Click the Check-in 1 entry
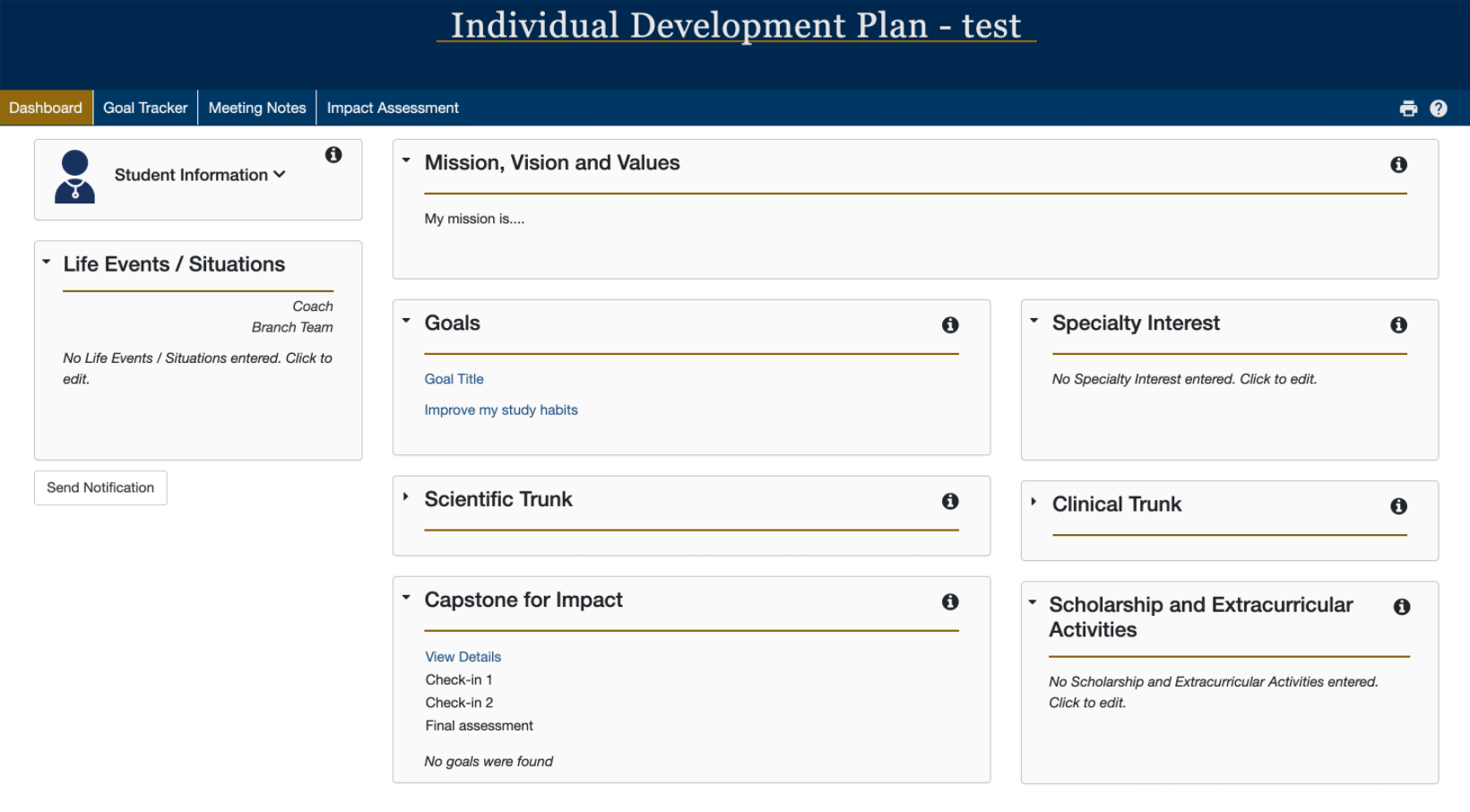 point(459,680)
